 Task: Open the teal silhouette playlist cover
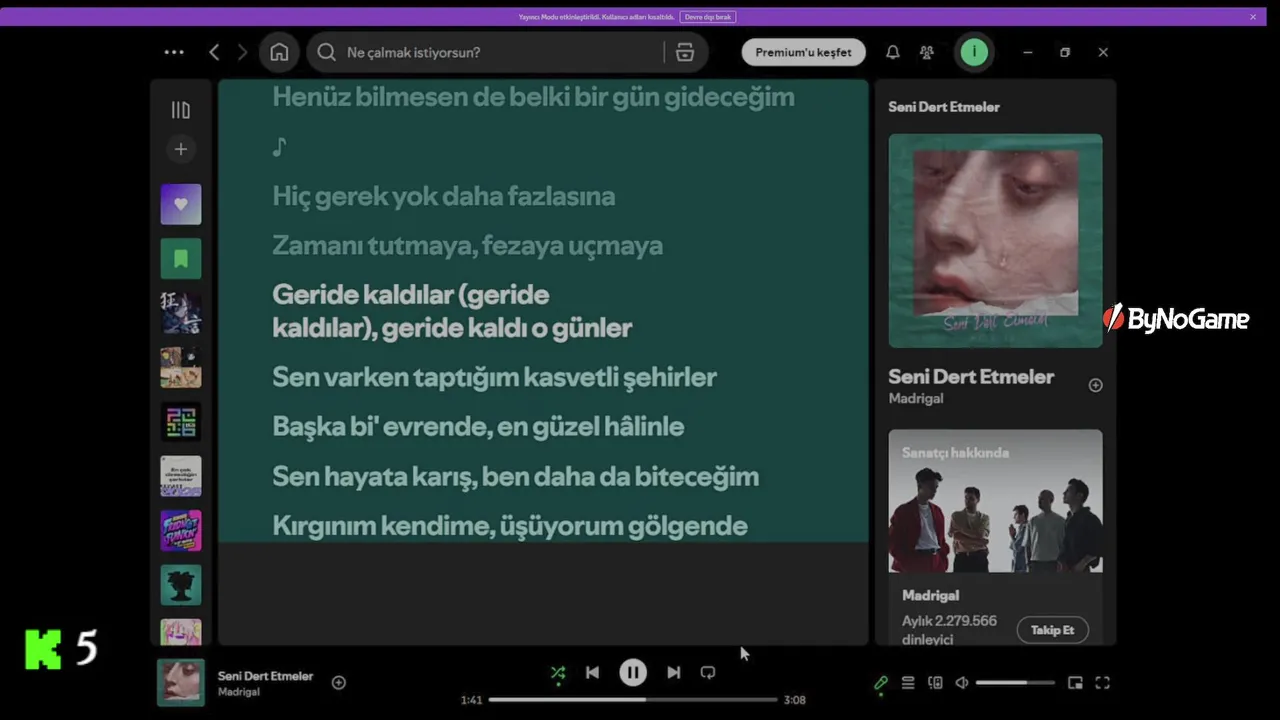point(181,585)
